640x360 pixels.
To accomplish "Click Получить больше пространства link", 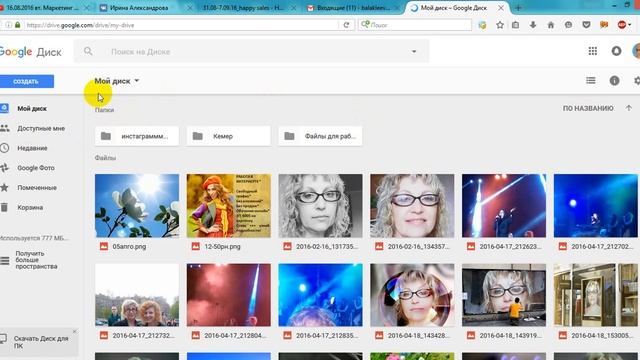I will 36,260.
